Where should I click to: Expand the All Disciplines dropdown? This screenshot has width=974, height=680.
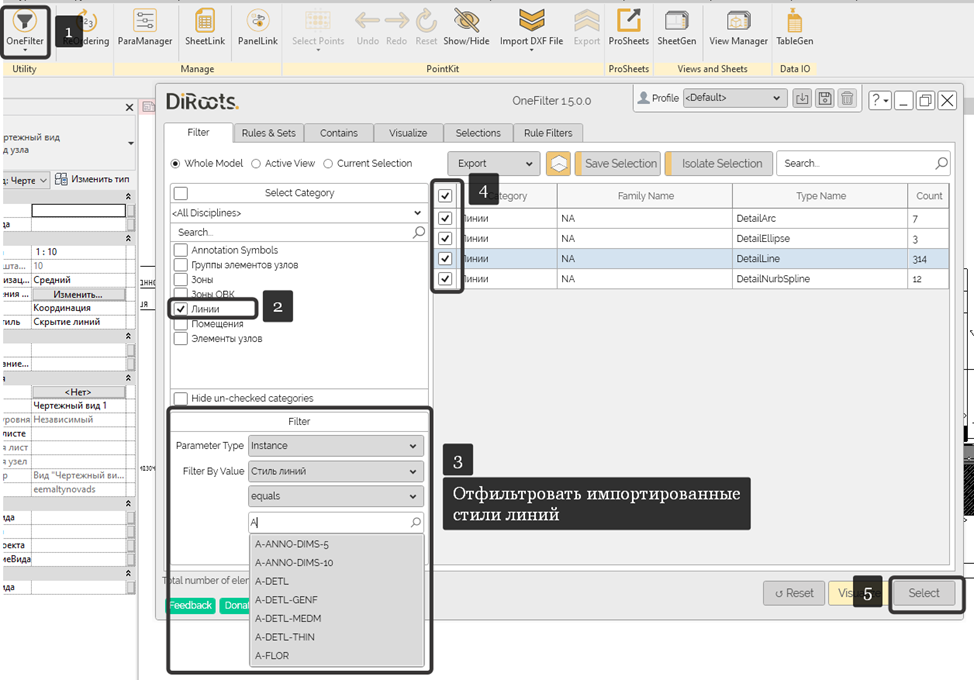tap(298, 213)
